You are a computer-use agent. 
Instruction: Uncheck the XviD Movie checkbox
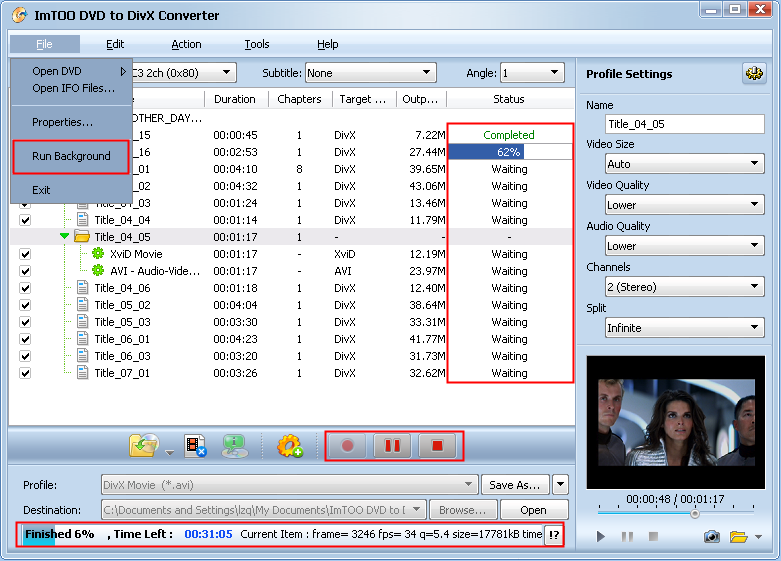pos(25,254)
